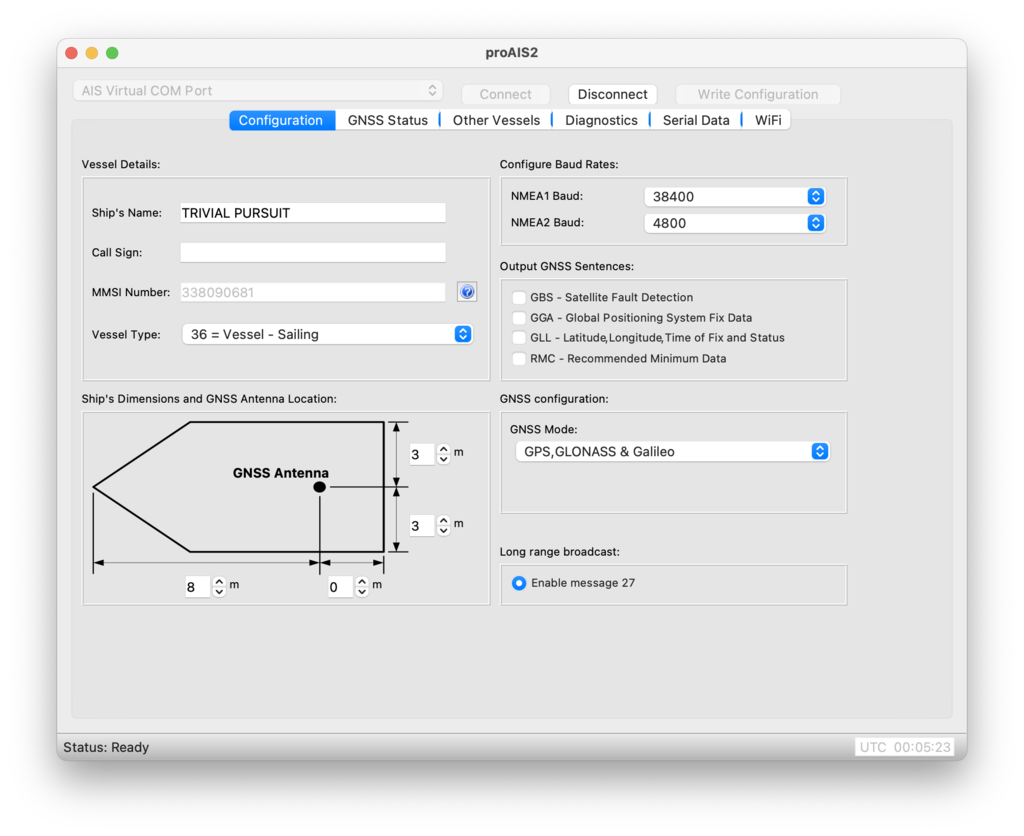Switch to the GNSS Status tab

(x=388, y=120)
